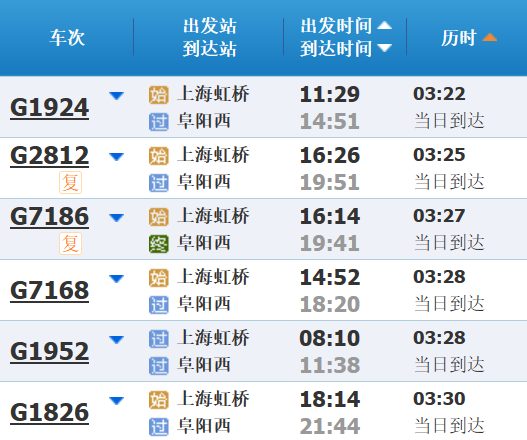
Task: Open train G1952 link
Action: tap(49, 352)
